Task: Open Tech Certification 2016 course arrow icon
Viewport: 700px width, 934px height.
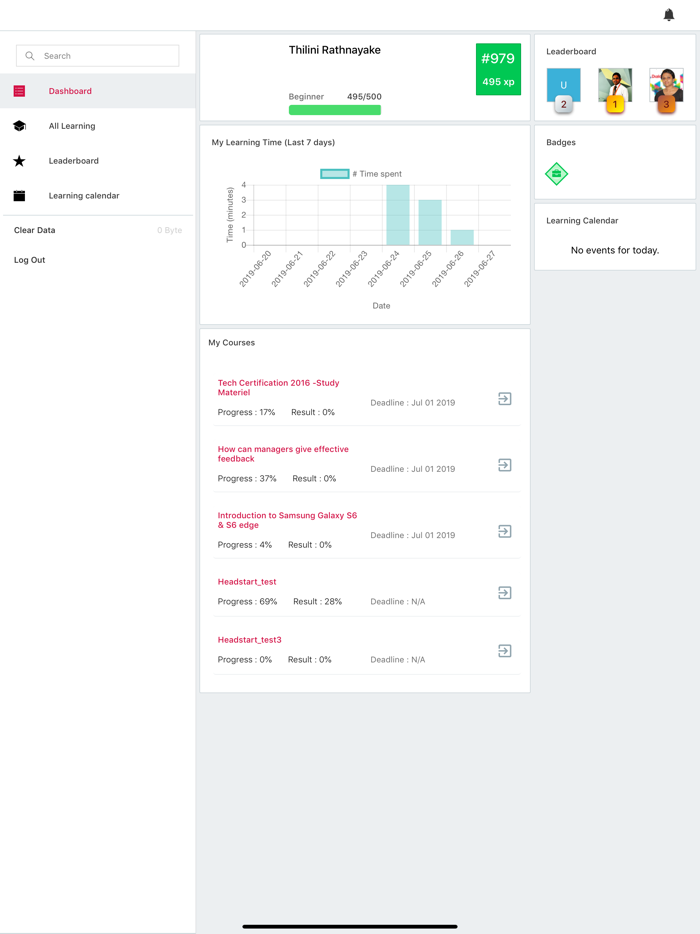Action: 505,398
